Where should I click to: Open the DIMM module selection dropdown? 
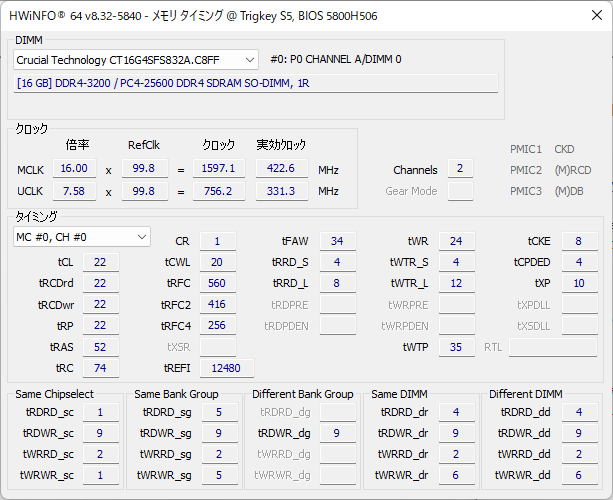(x=246, y=60)
